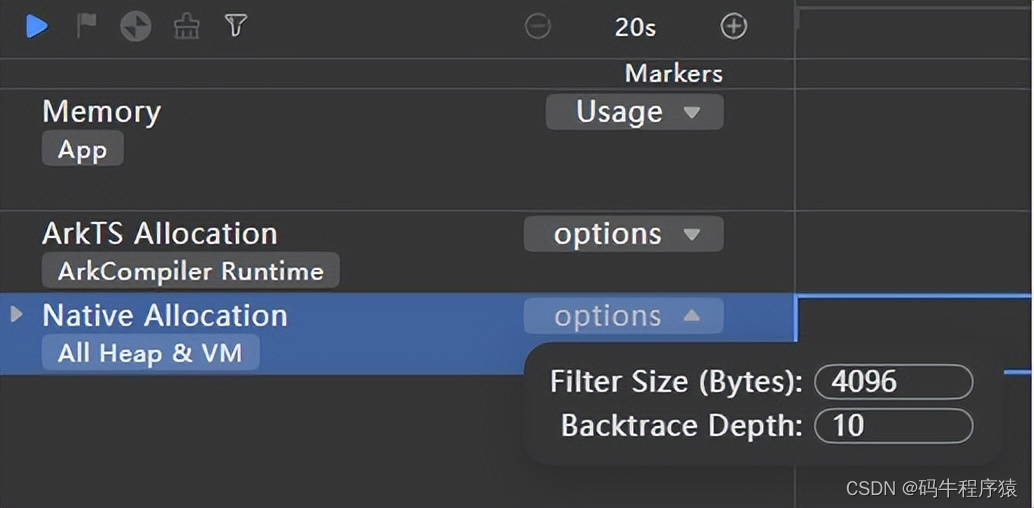Click the flag marker icon
The height and width of the screenshot is (508, 1034).
[x=88, y=26]
